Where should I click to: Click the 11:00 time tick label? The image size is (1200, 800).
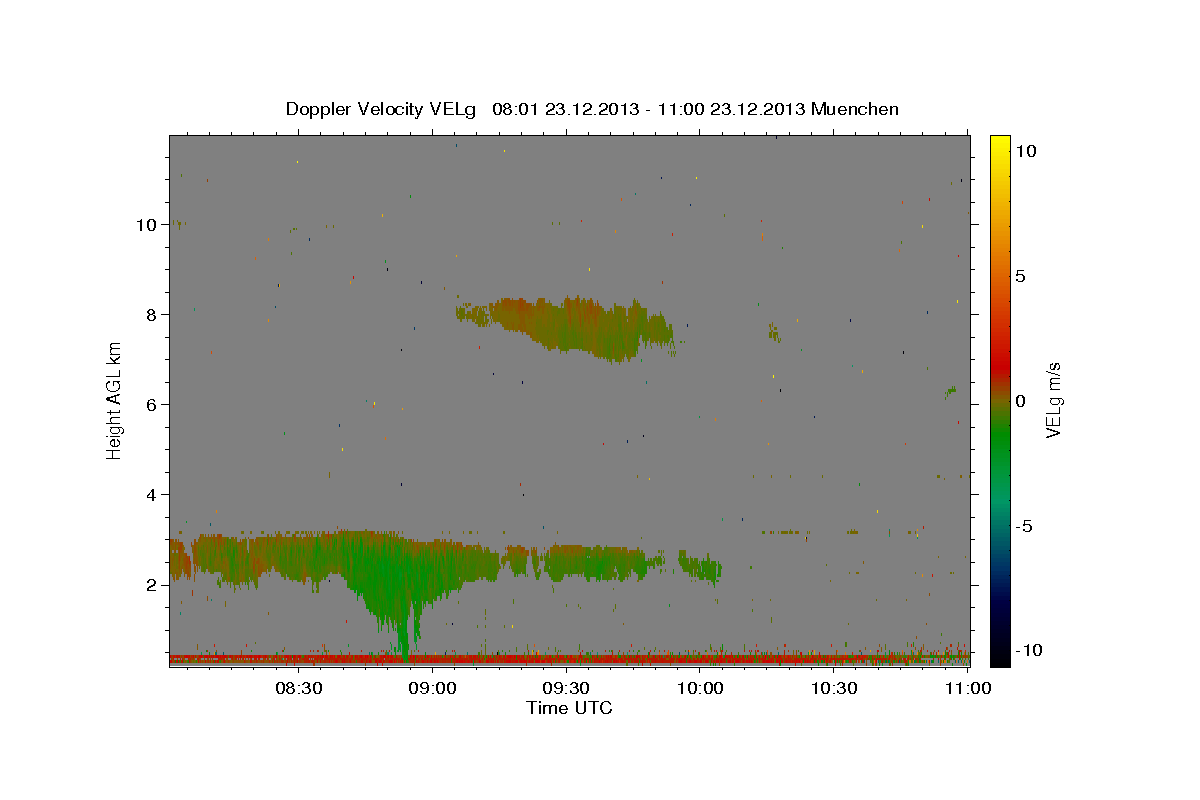point(968,689)
